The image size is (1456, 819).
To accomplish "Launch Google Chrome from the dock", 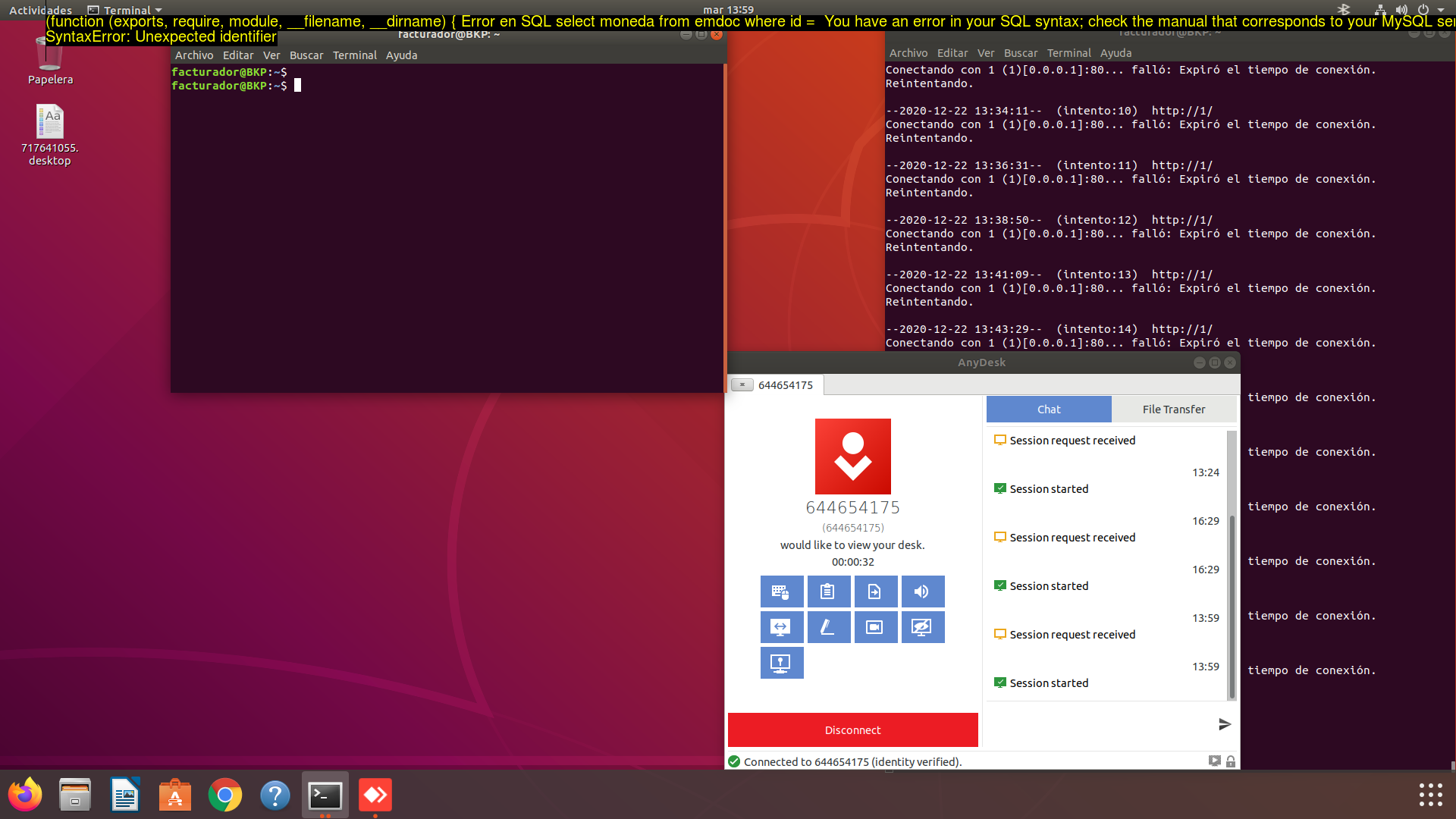I will [225, 795].
